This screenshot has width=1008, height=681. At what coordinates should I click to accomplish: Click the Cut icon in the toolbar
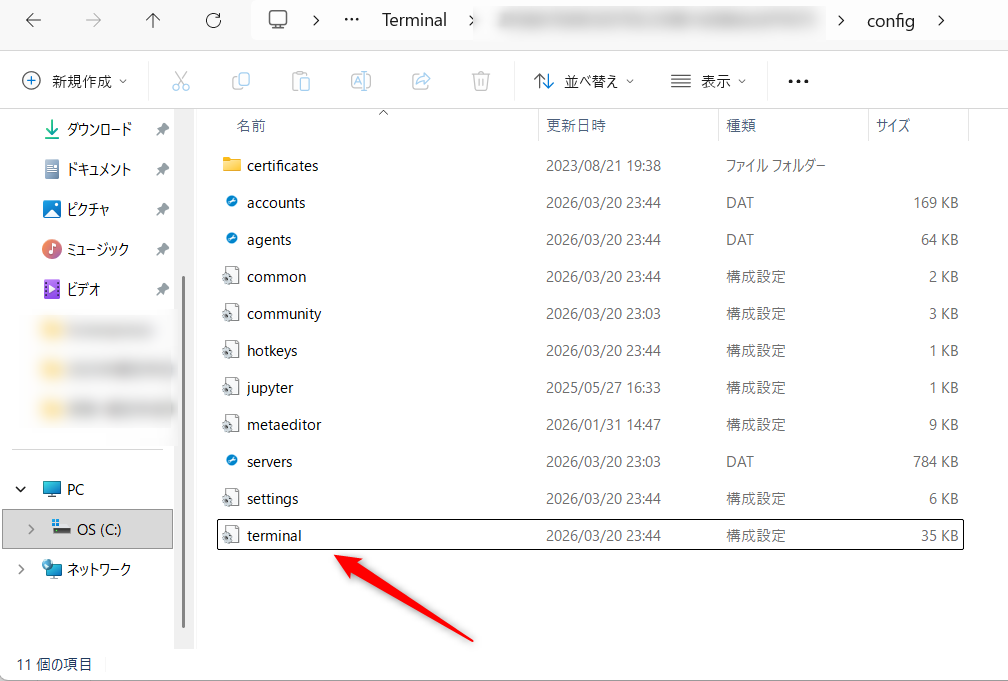click(180, 81)
